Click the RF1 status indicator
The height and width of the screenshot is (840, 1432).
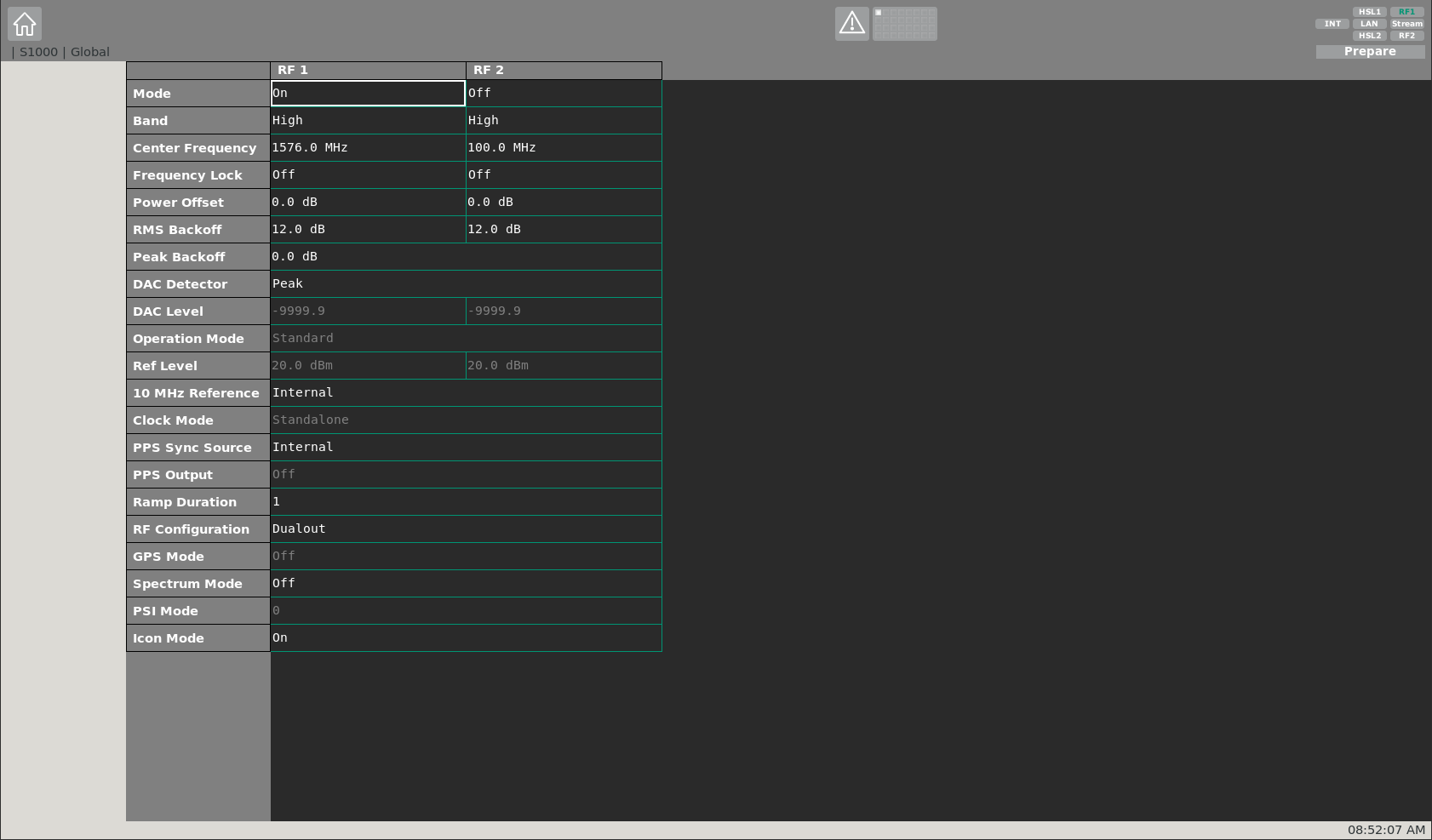(x=1406, y=12)
